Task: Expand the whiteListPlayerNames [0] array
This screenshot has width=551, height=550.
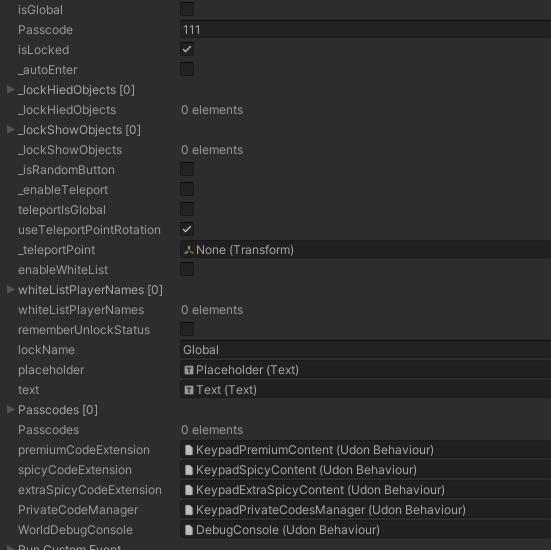Action: 11,290
